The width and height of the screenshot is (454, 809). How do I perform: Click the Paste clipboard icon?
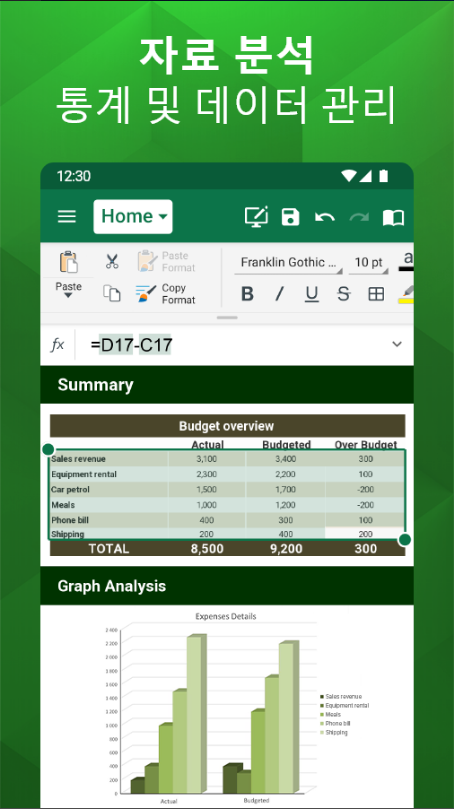point(69,262)
